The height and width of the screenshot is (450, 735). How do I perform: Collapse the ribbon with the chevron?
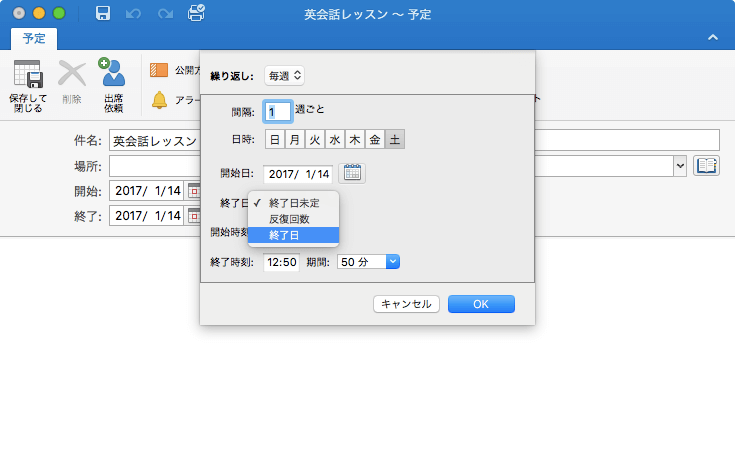click(713, 37)
